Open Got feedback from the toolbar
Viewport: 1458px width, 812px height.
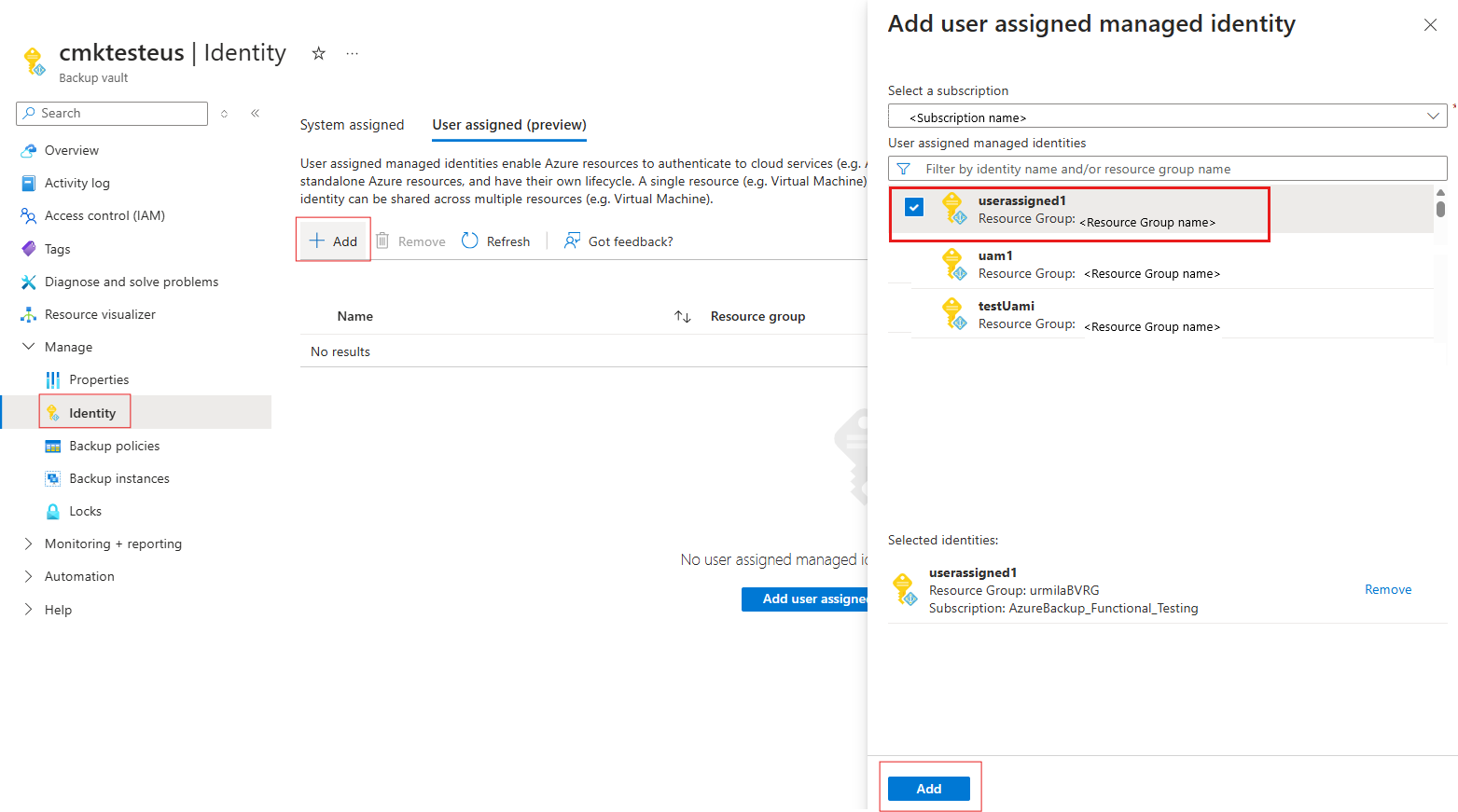tap(618, 241)
